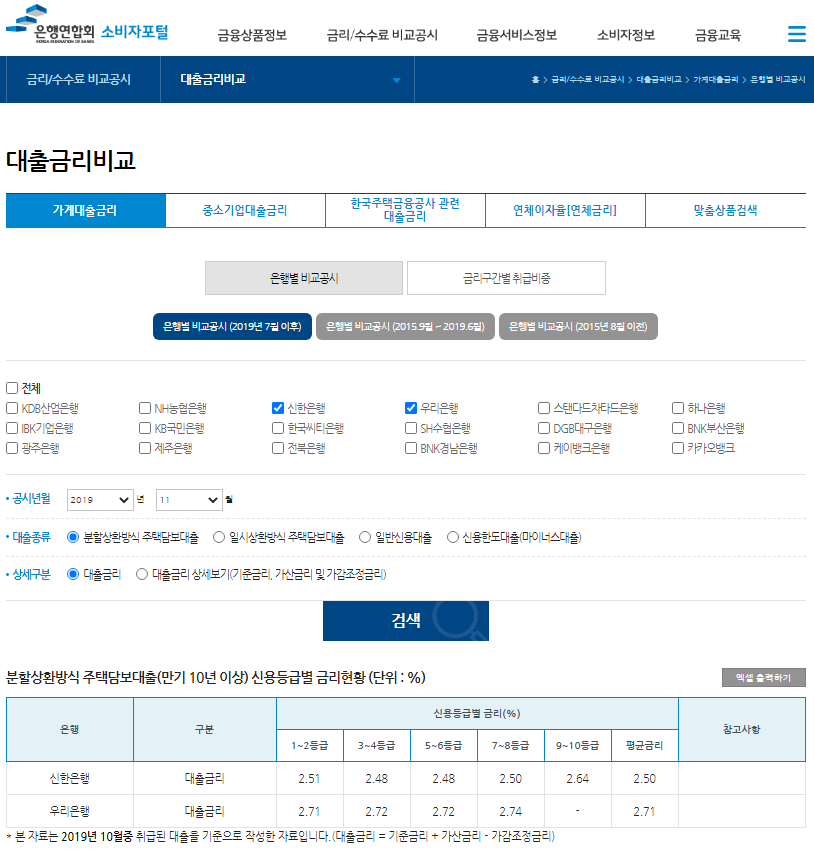Screen dimensions: 814x855
Task: Select 대출금리 상세보기 radio option
Action: [142, 574]
